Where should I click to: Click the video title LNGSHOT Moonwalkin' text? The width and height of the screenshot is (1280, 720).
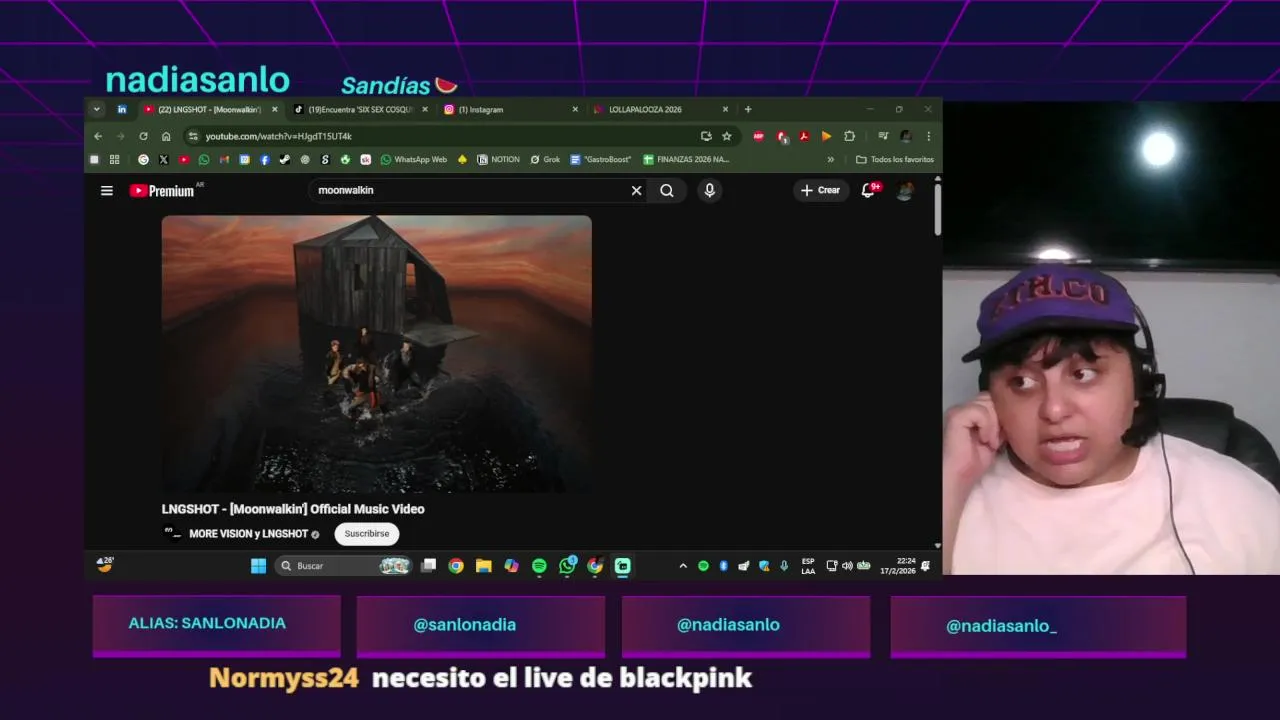(293, 509)
